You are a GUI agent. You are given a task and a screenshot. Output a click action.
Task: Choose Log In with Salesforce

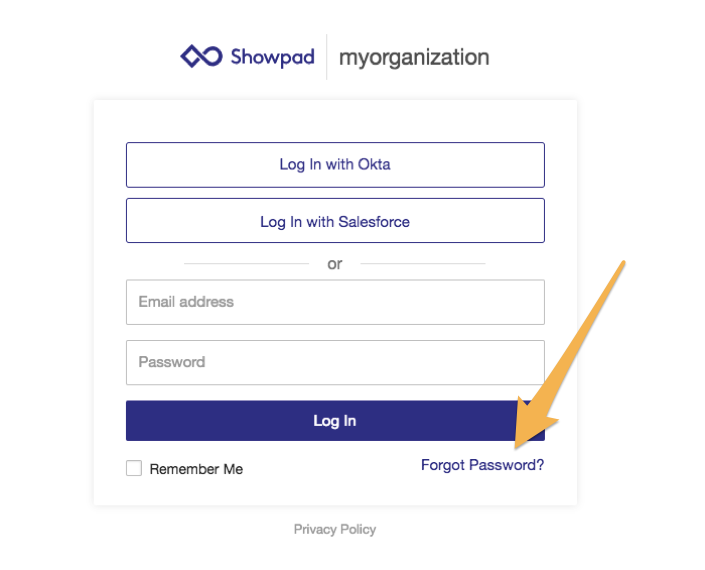(x=335, y=221)
